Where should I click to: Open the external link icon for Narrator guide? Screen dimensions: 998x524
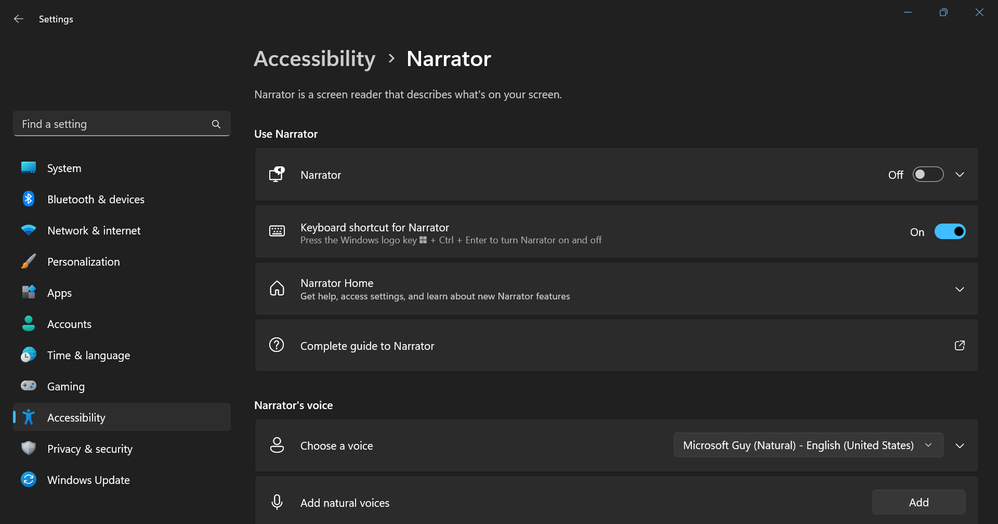[959, 346]
